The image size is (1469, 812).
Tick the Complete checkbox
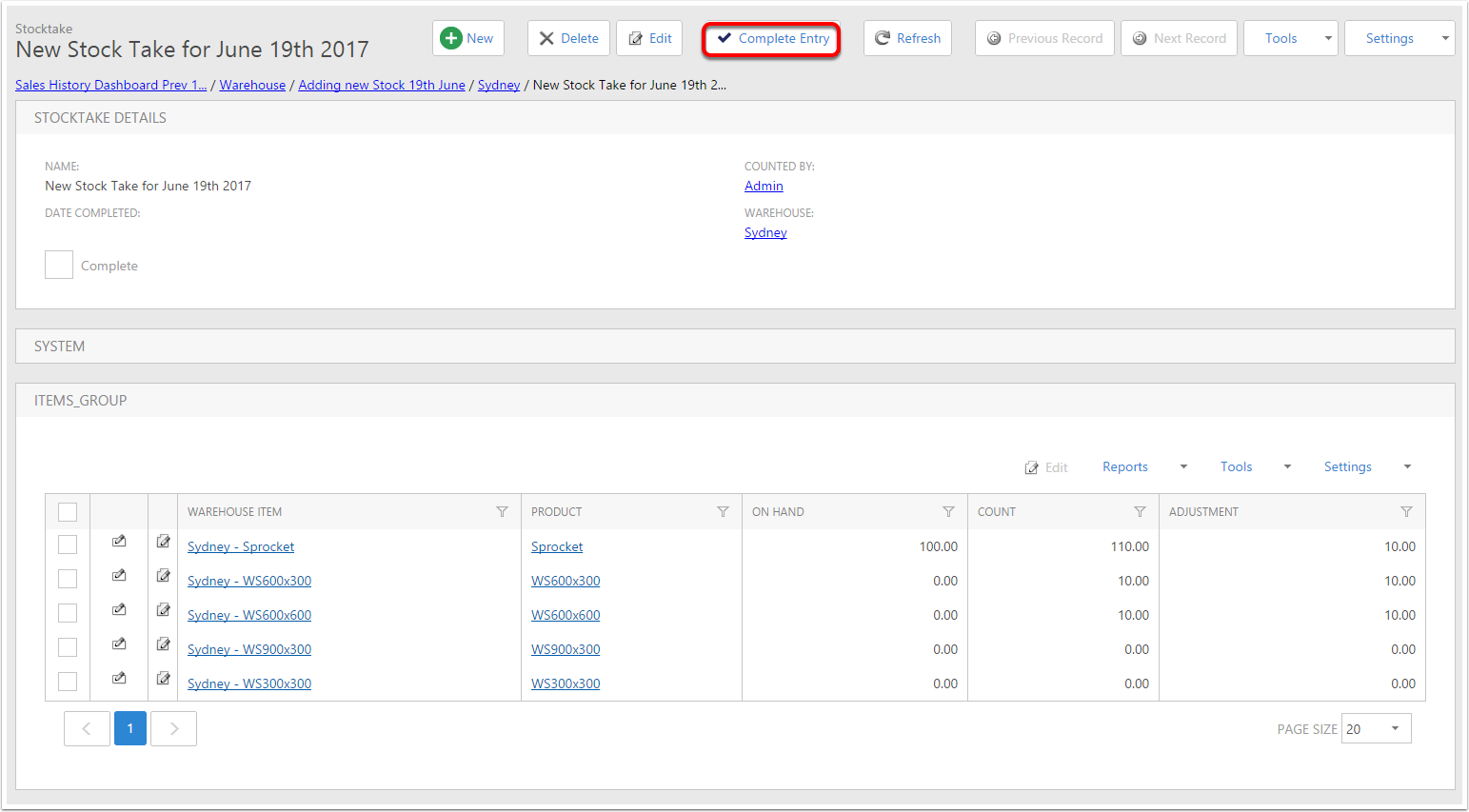point(59,265)
